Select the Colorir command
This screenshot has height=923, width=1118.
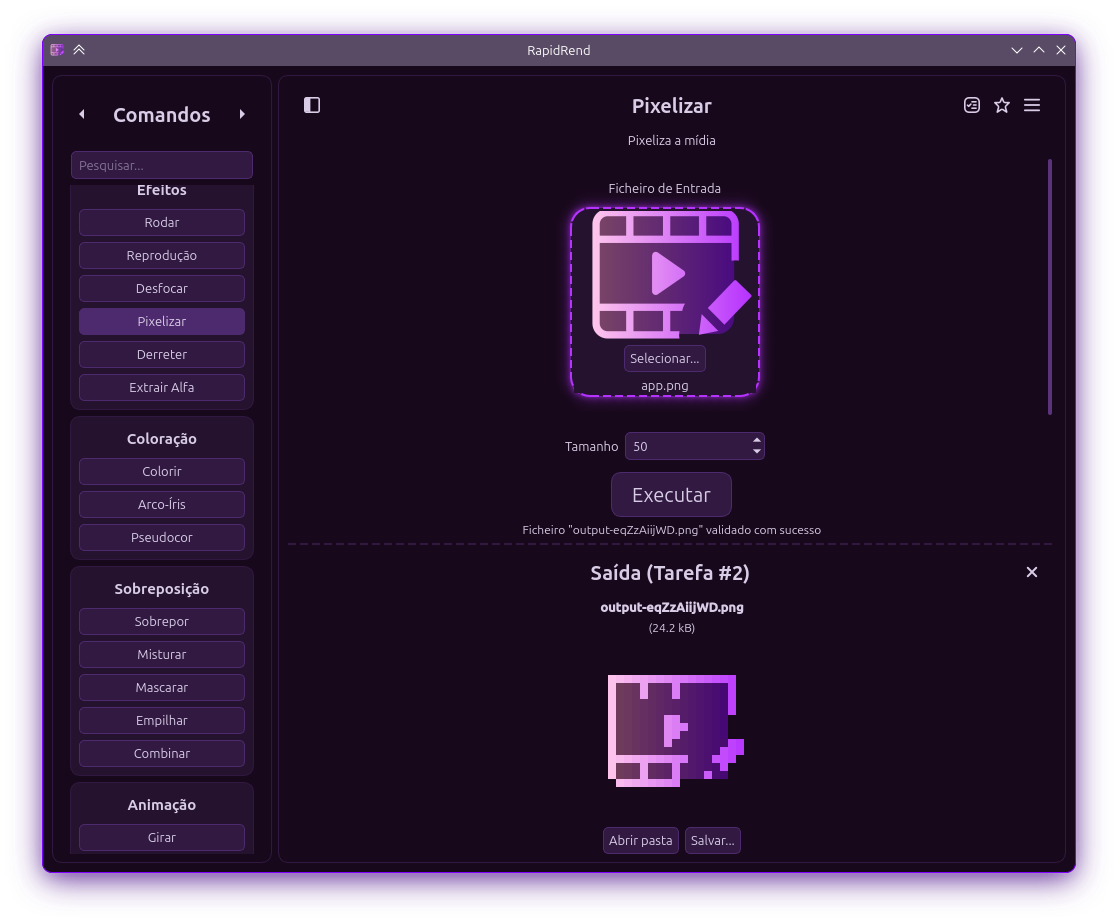(162, 471)
